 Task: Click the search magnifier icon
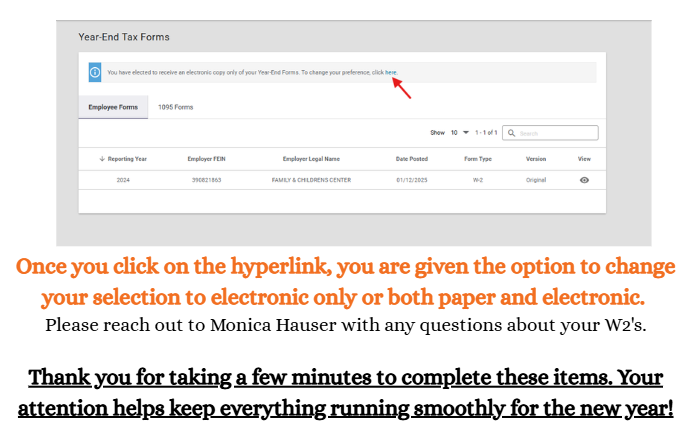click(511, 132)
